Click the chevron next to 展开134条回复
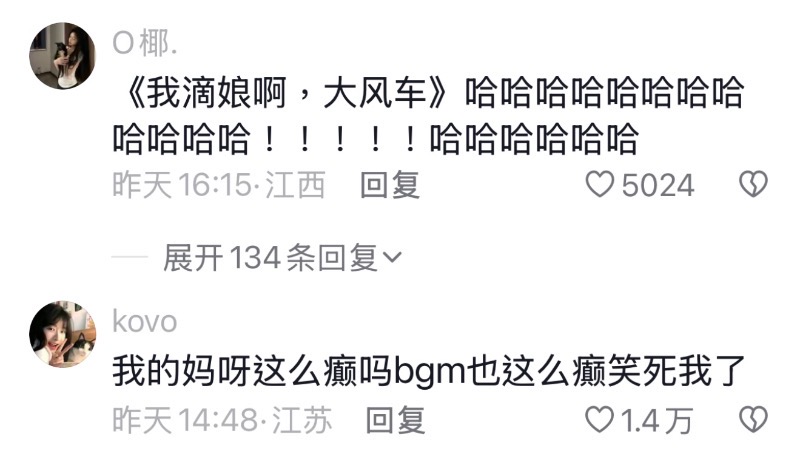The image size is (800, 462). [392, 258]
